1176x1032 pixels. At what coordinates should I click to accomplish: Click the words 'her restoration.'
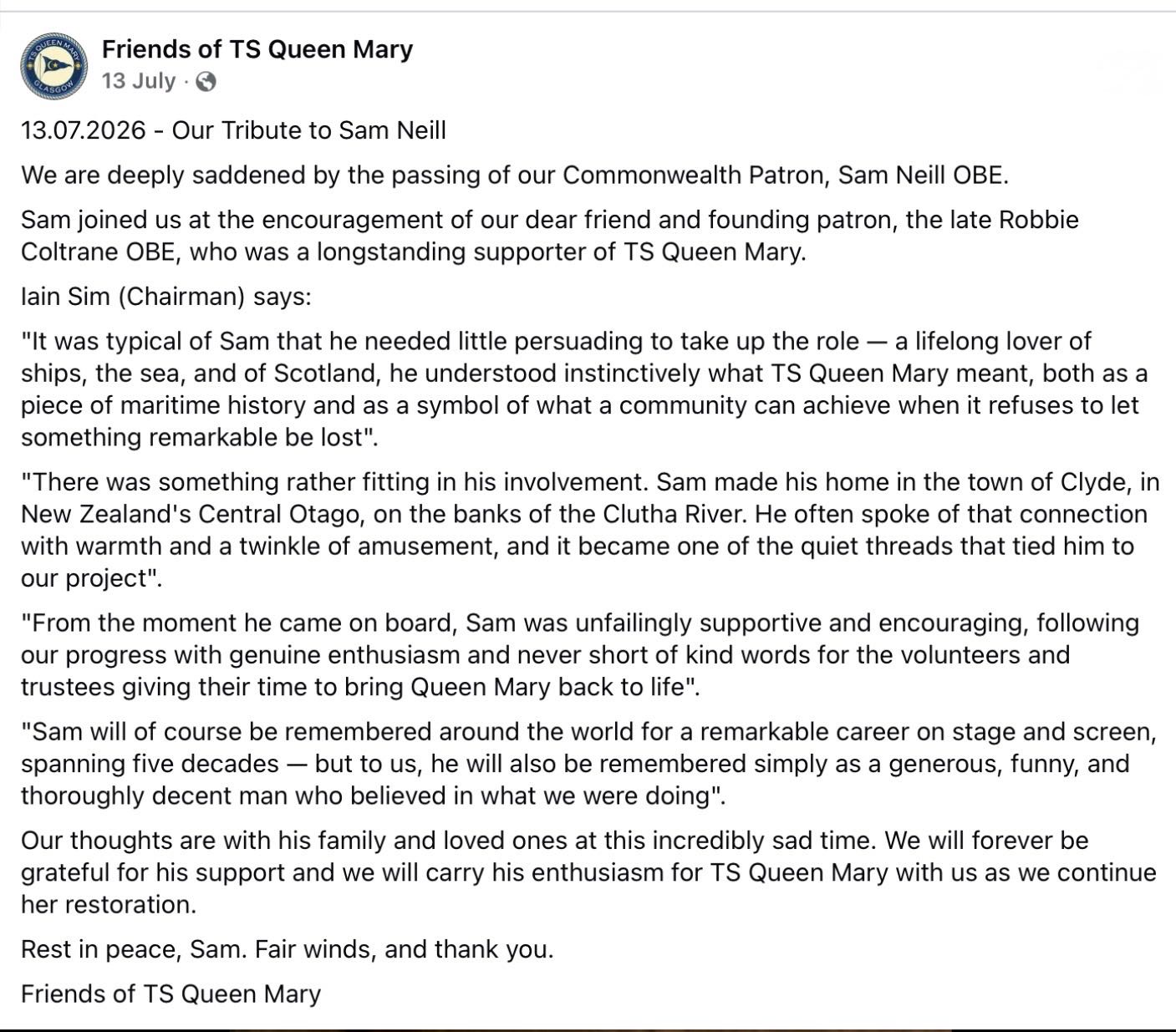[109, 905]
